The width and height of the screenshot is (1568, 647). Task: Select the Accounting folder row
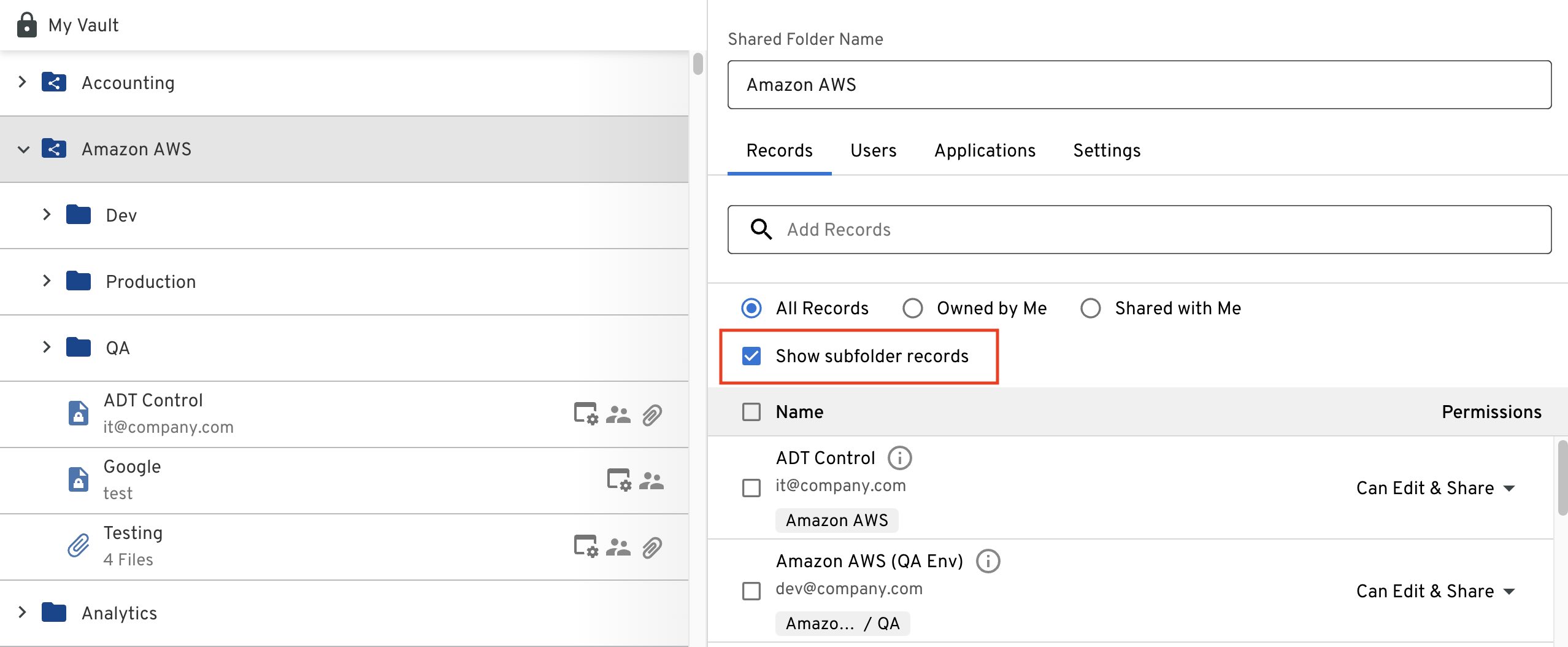coord(344,83)
